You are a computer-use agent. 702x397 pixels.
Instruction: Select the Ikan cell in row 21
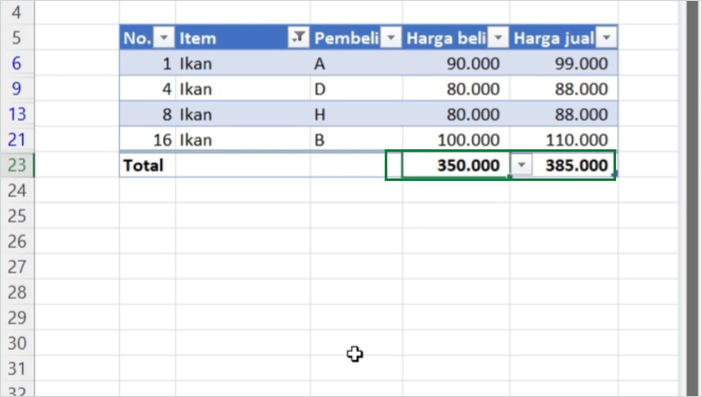[243, 140]
